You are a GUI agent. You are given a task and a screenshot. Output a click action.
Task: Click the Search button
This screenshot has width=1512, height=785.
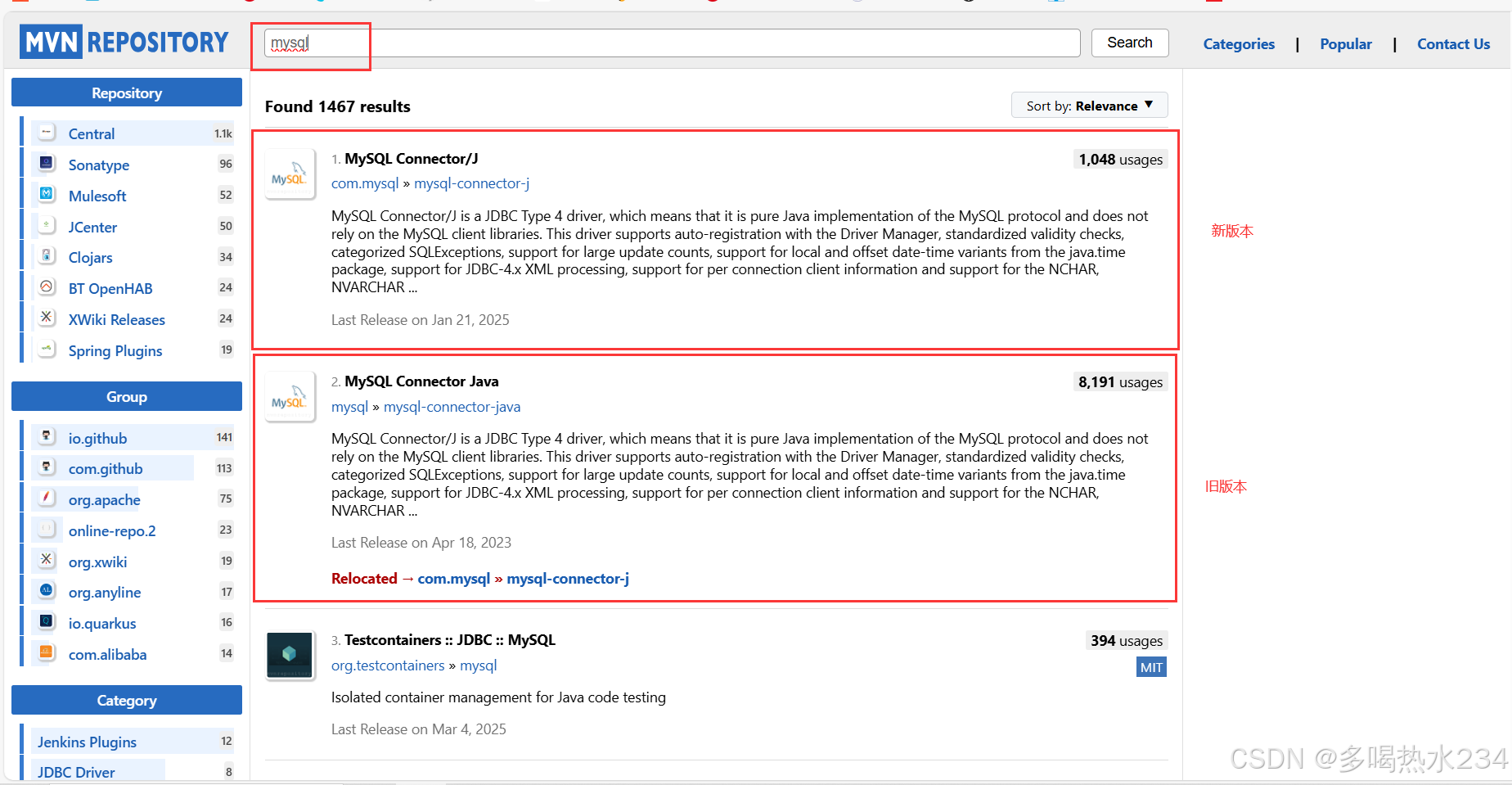pyautogui.click(x=1130, y=43)
